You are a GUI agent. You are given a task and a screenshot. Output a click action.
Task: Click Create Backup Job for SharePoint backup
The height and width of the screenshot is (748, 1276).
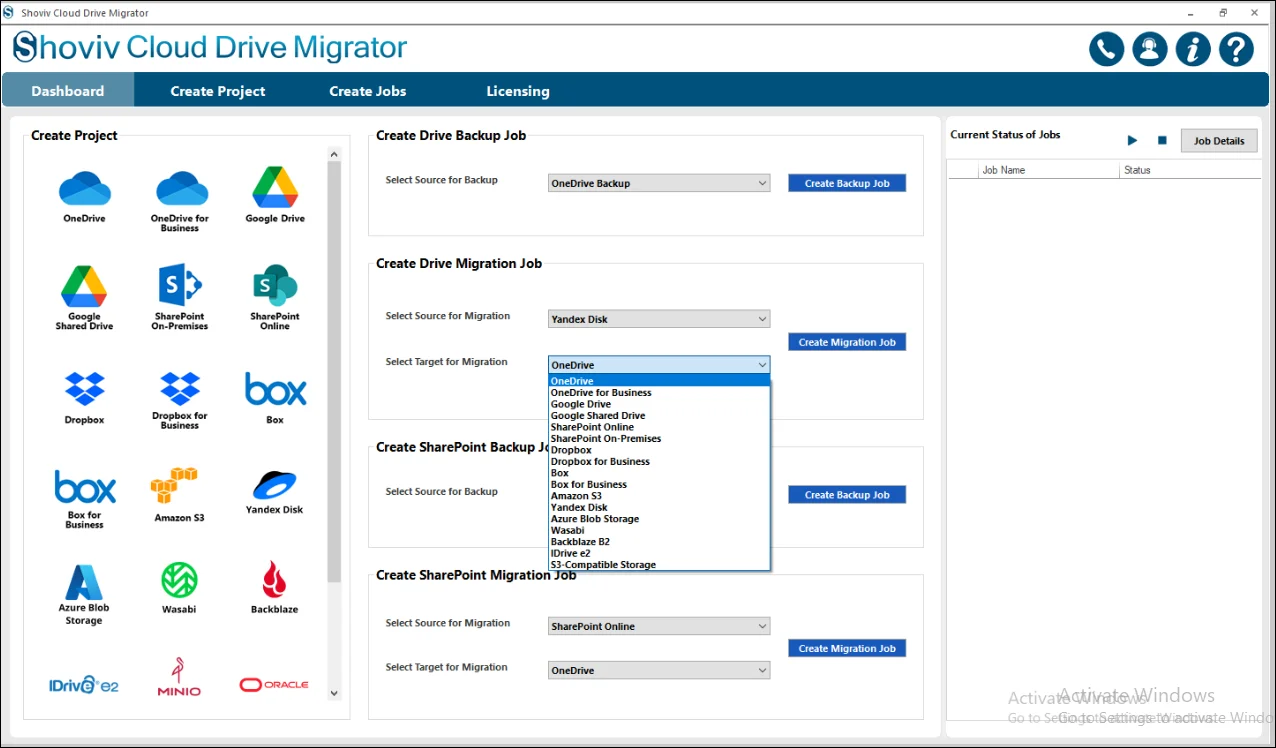click(847, 494)
